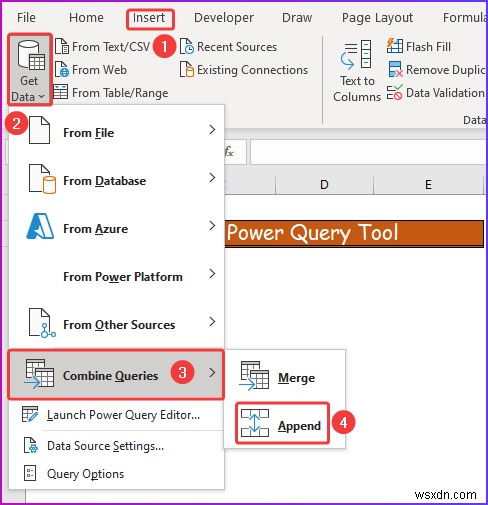488x505 pixels.
Task: Expand the Combine Queries submenu arrow
Action: pos(212,372)
